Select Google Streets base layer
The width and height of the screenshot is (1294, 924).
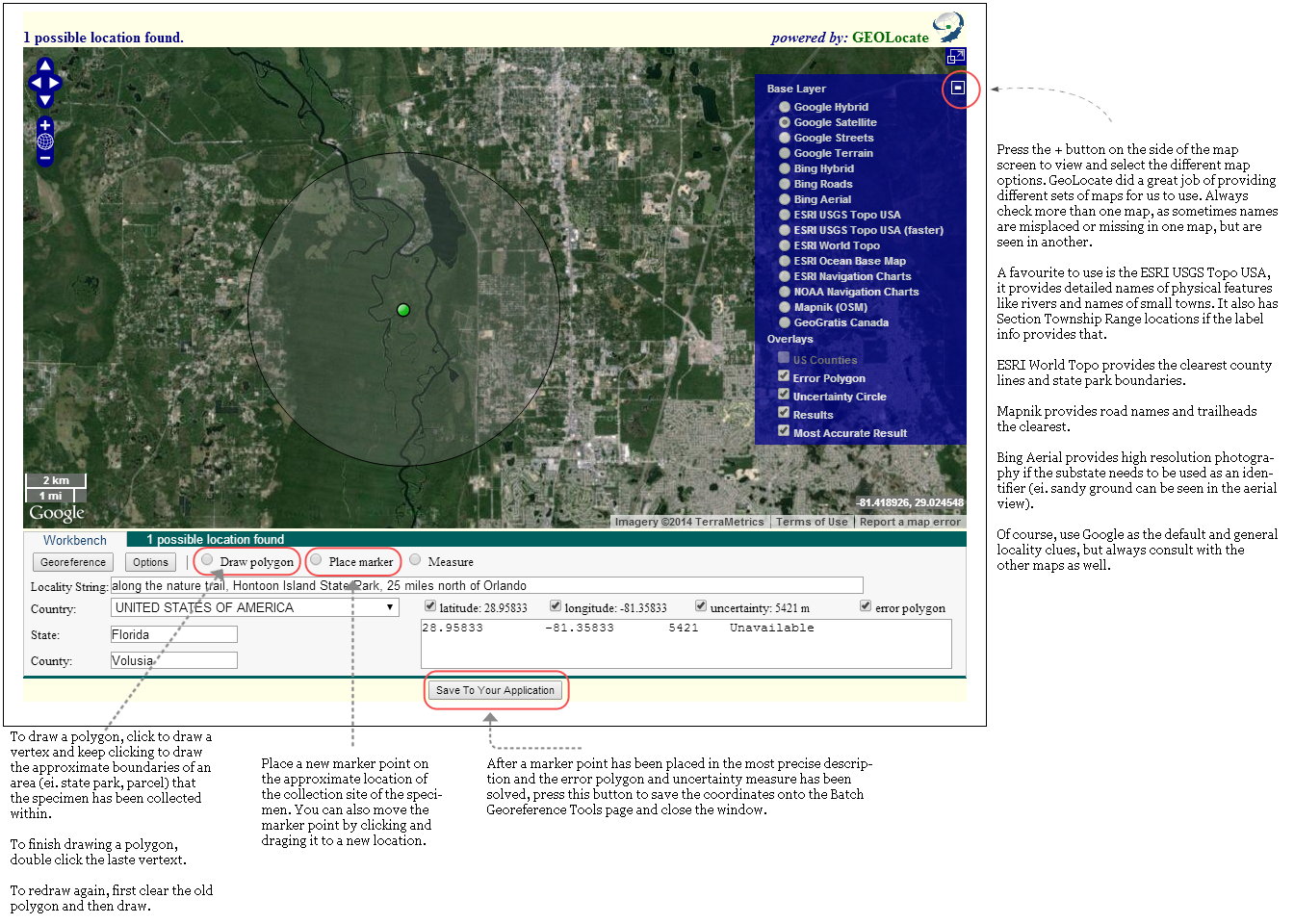pyautogui.click(x=785, y=138)
